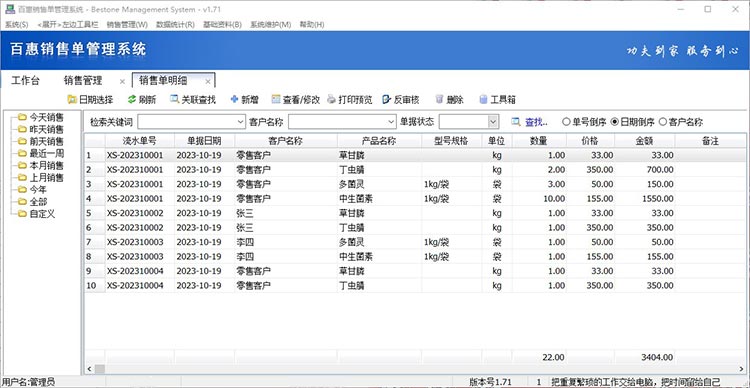This screenshot has width=750, height=388.
Task: Open the 客户名称 filter dropdown
Action: 392,122
